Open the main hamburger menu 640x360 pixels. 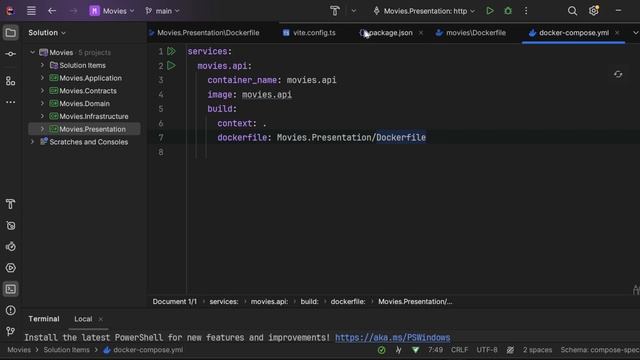tap(31, 11)
